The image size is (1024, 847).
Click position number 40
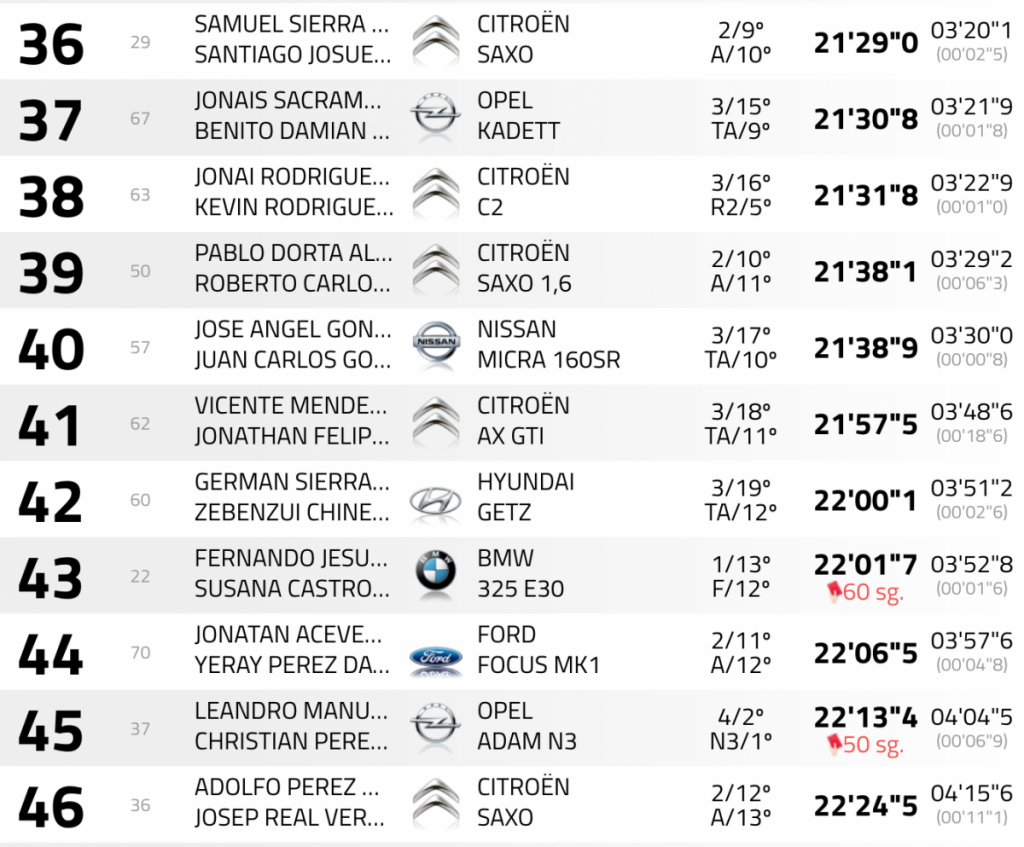click(51, 347)
